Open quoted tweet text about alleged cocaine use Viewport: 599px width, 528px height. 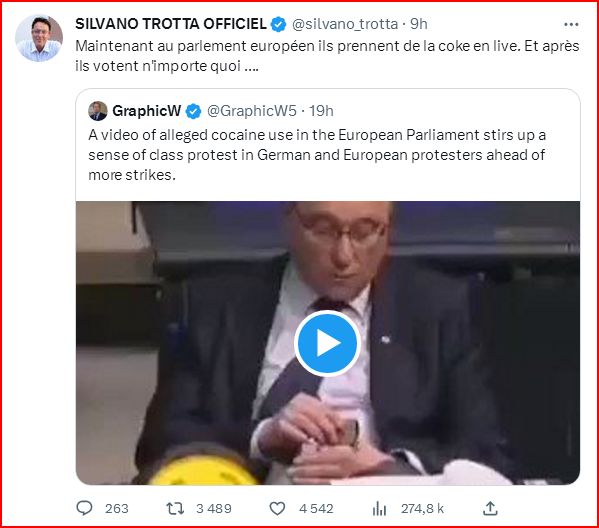pos(317,155)
